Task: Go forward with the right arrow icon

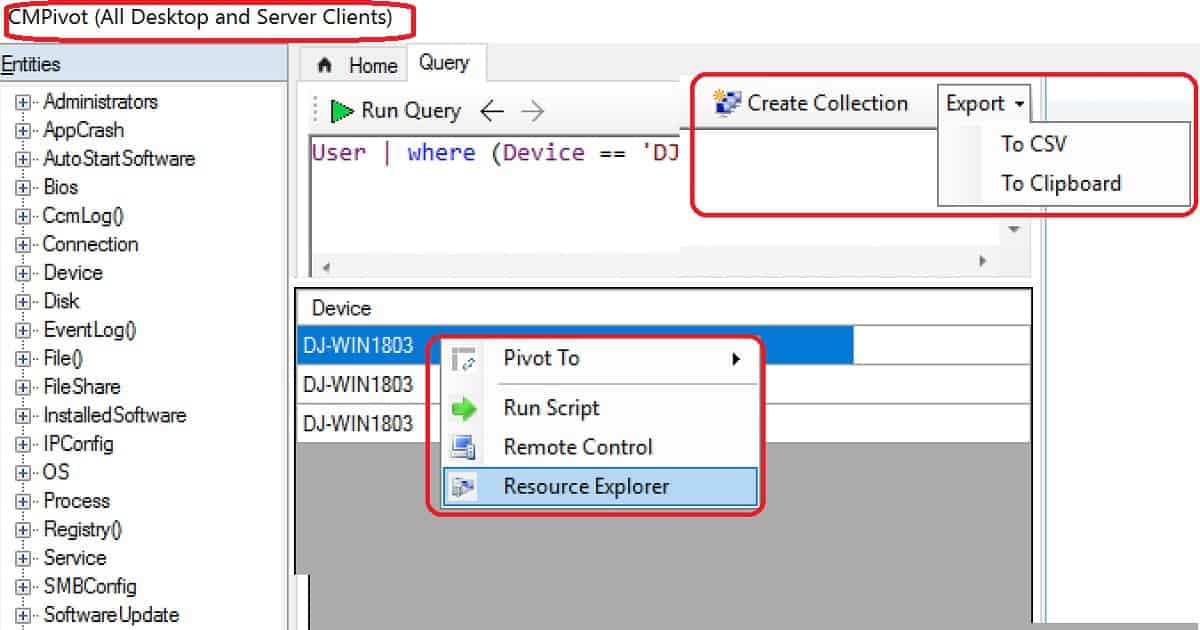Action: point(533,111)
